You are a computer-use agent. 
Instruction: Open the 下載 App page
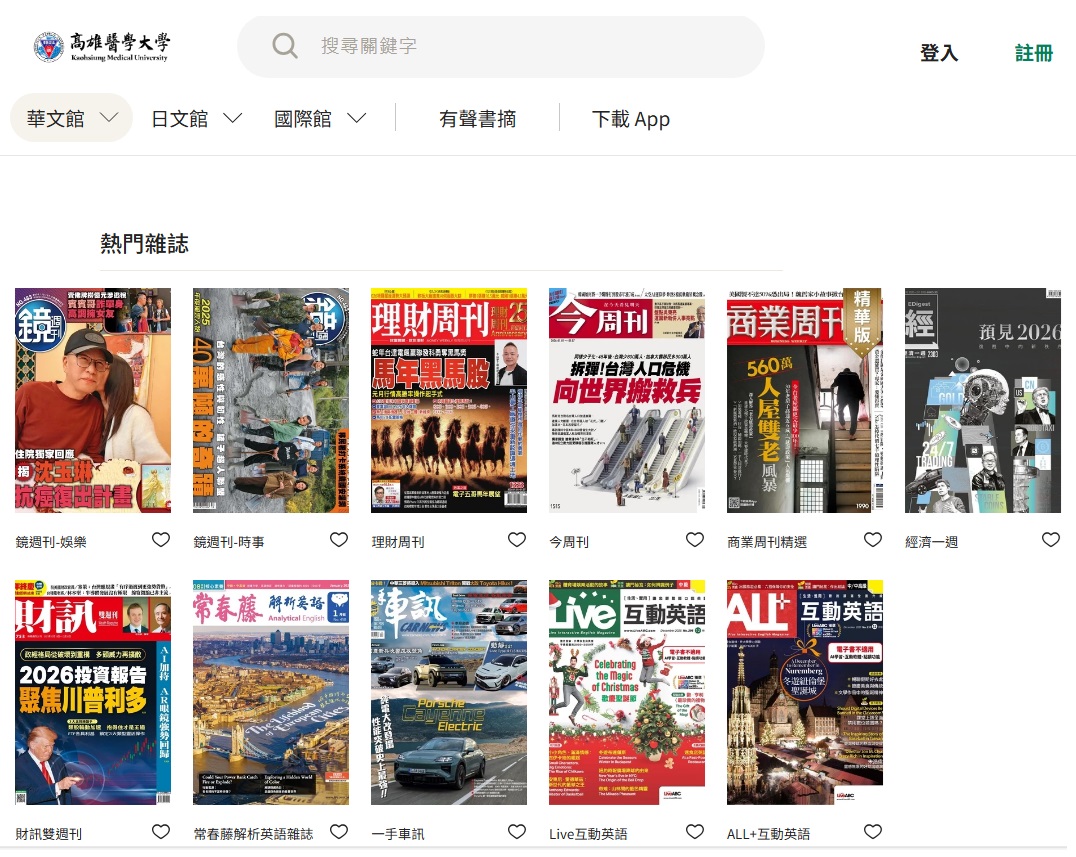(x=630, y=119)
